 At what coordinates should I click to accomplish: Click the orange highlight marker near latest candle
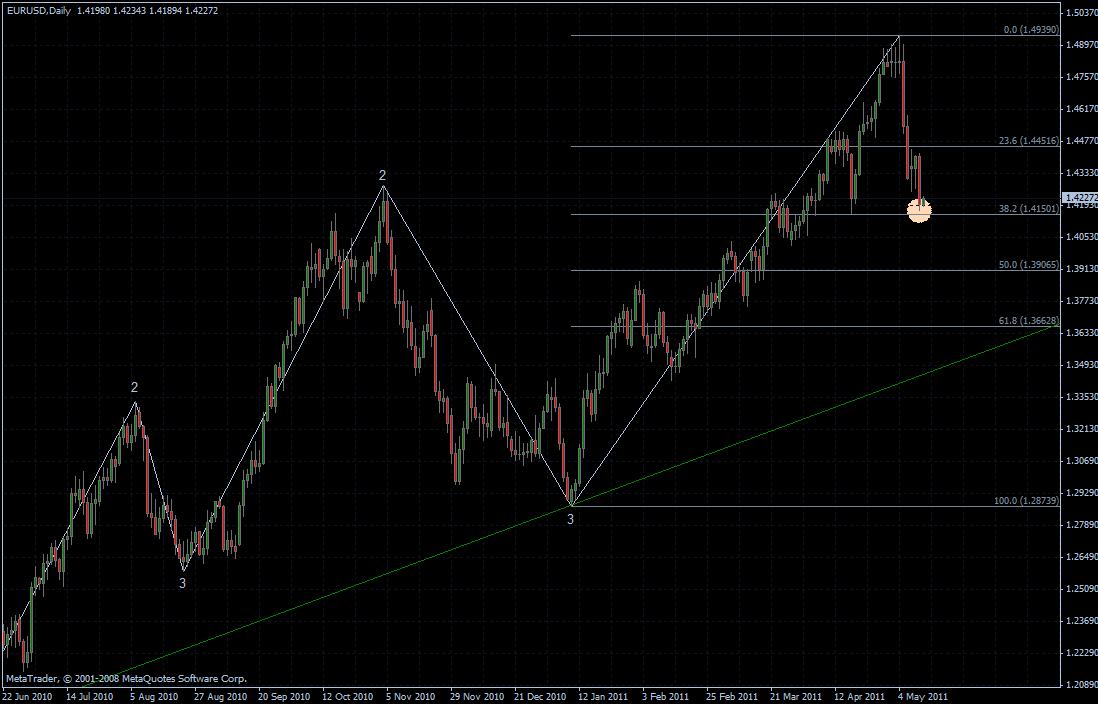pos(919,210)
